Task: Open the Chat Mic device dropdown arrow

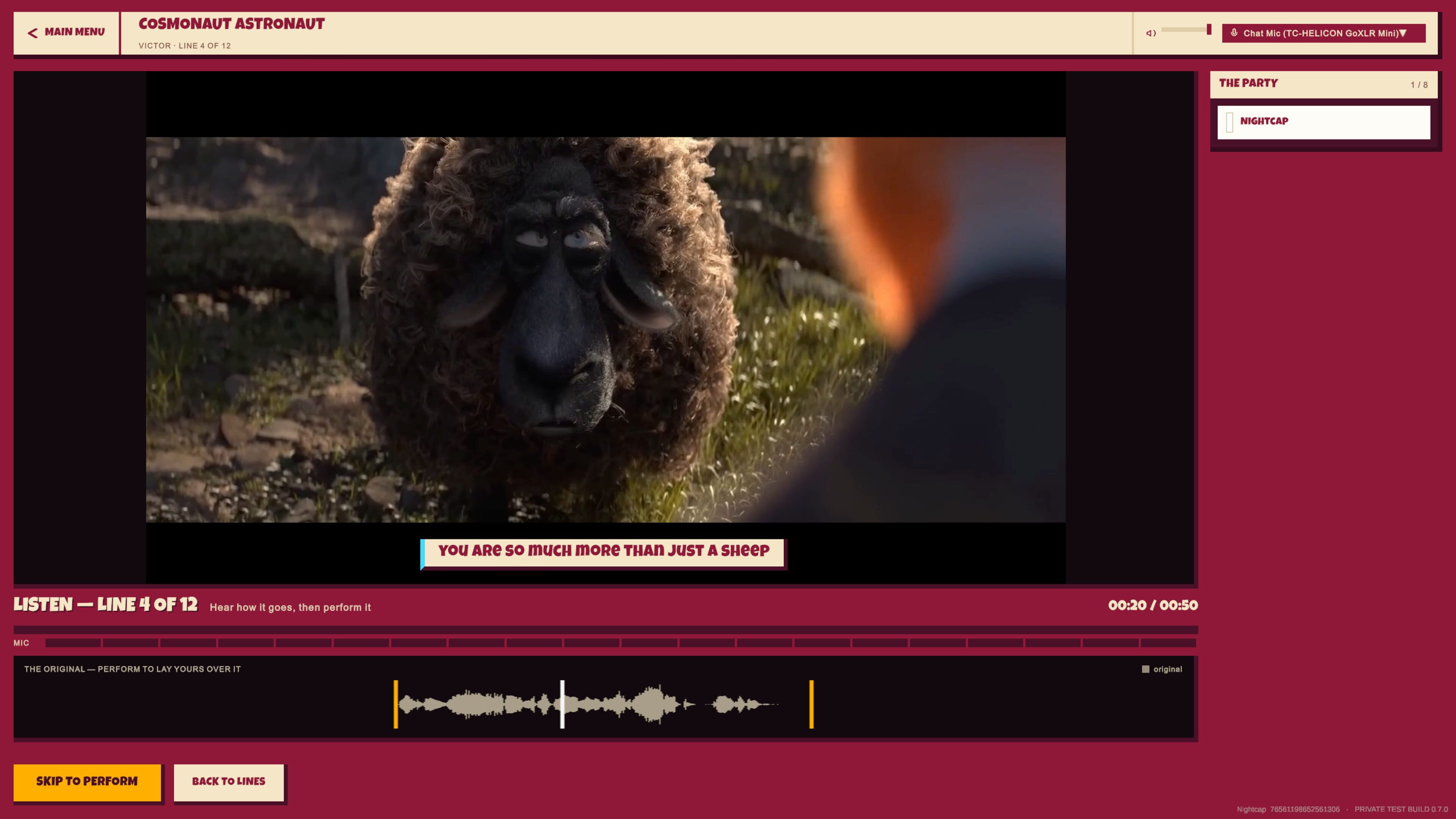Action: point(1402,33)
